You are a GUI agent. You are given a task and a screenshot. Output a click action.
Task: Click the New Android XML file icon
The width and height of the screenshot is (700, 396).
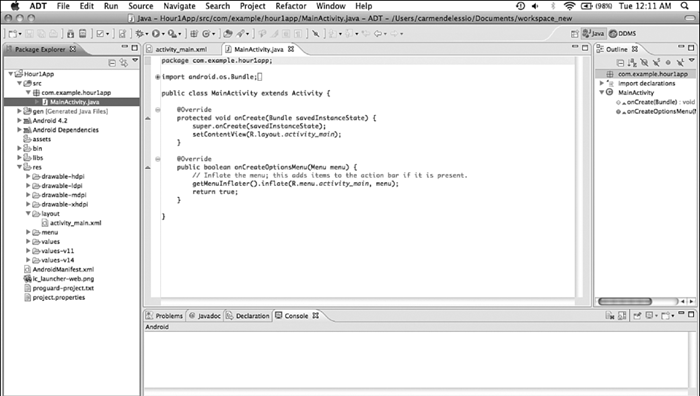122,33
